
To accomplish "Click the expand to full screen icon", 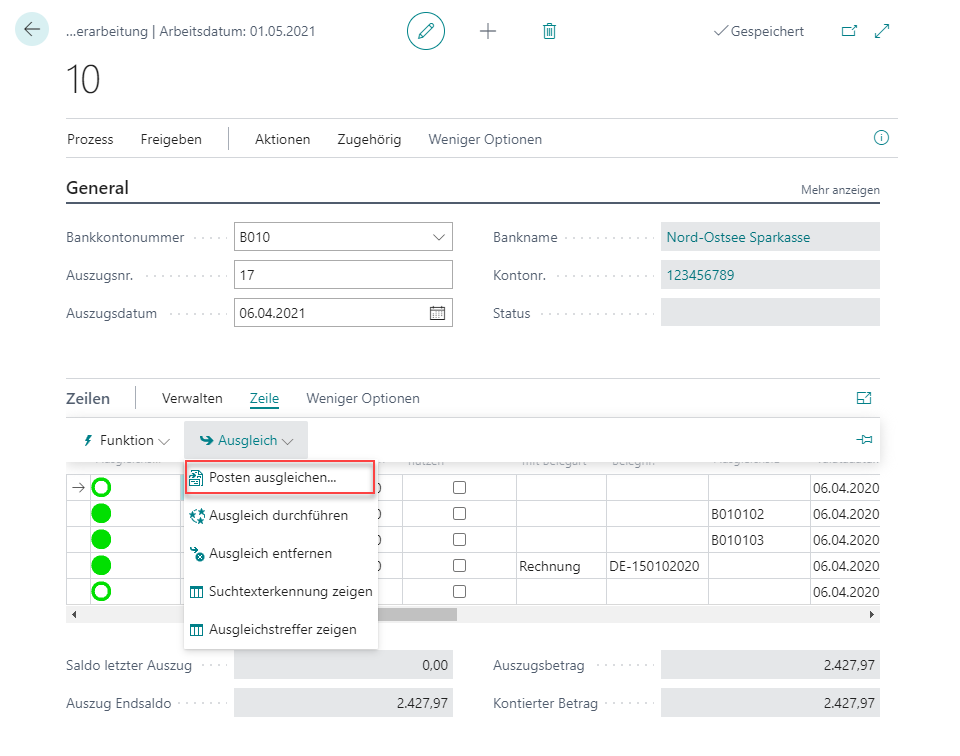I will click(x=882, y=31).
